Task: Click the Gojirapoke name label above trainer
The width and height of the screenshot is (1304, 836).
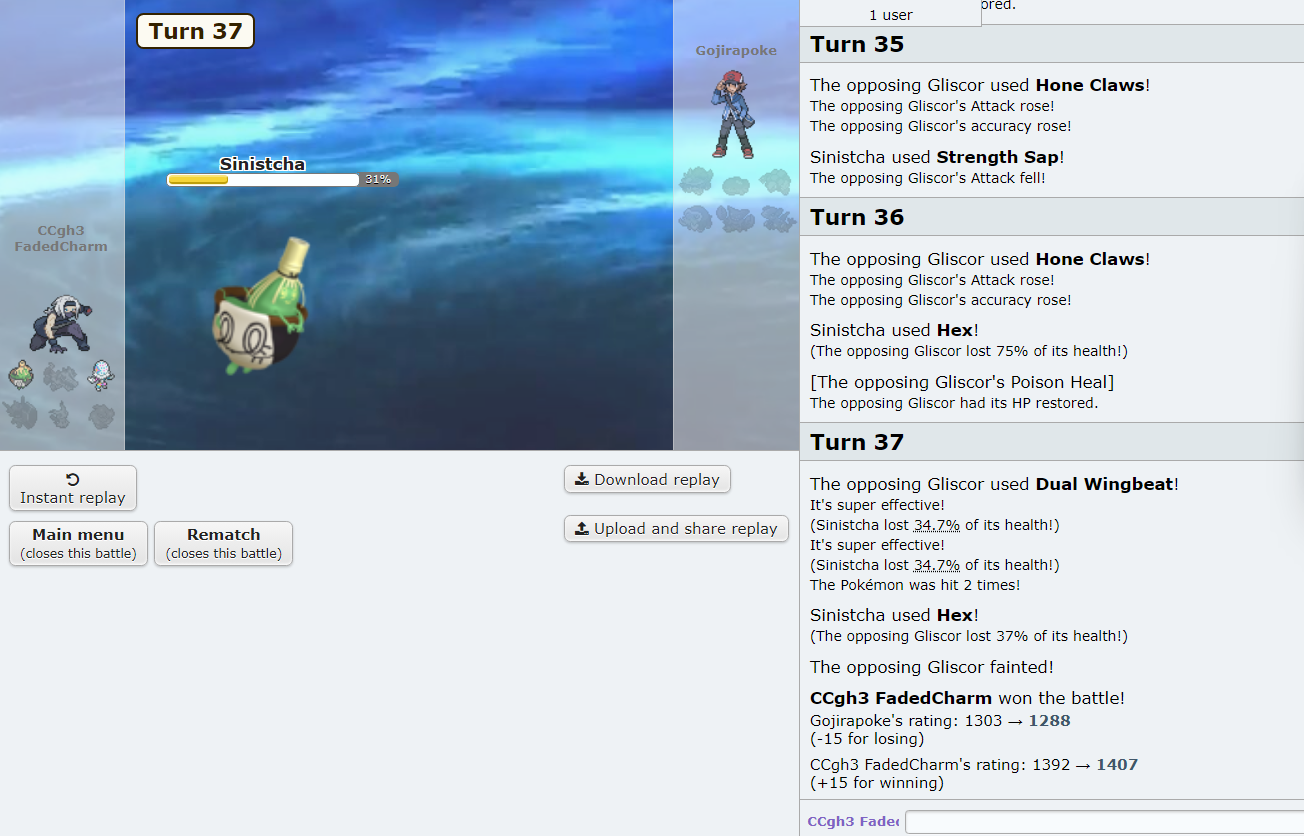Action: point(736,50)
